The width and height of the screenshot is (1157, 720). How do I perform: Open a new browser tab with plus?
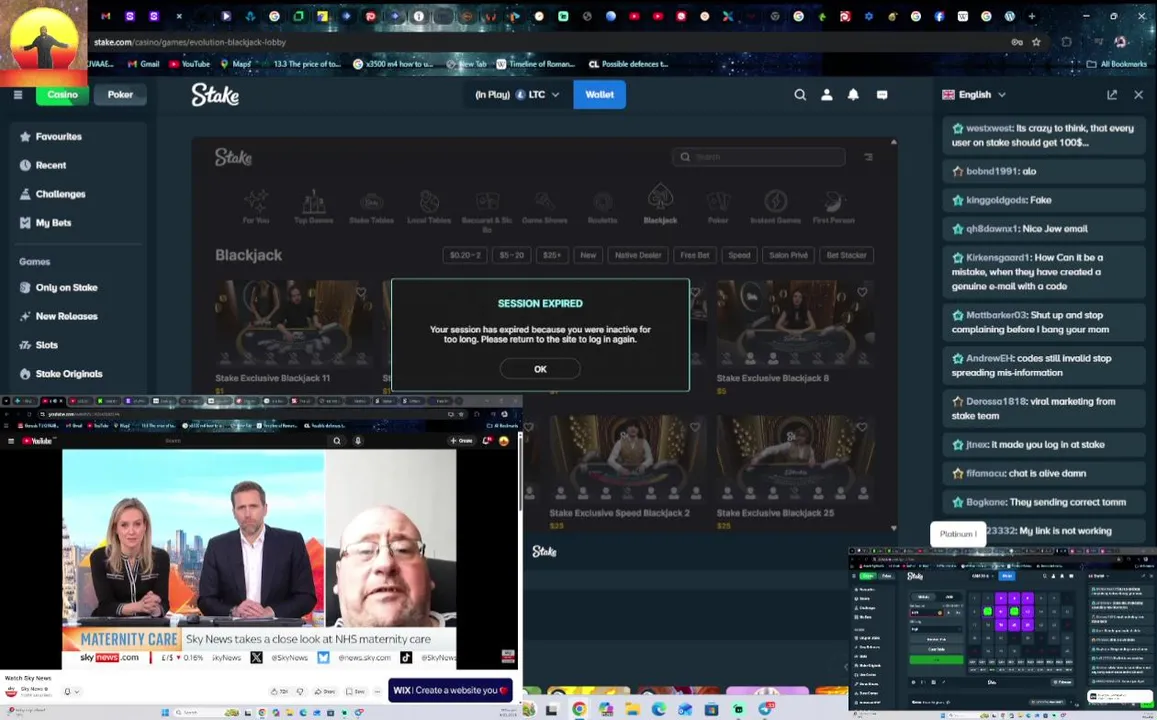pyautogui.click(x=1032, y=15)
